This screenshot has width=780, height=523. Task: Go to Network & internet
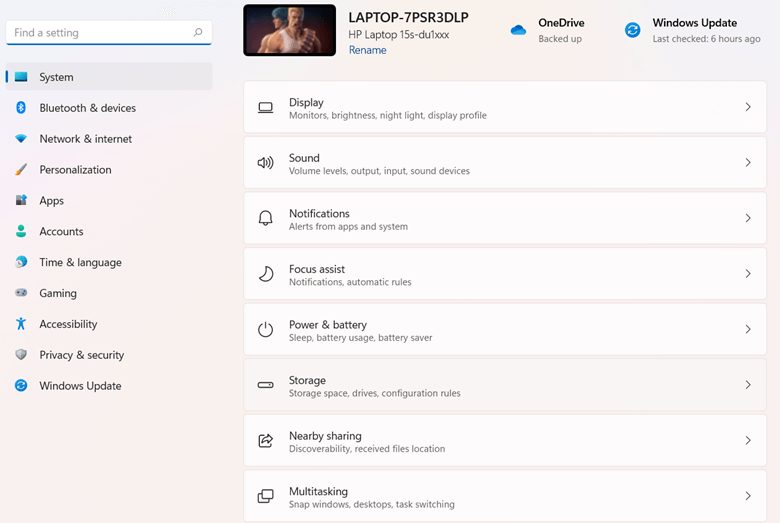coord(109,138)
